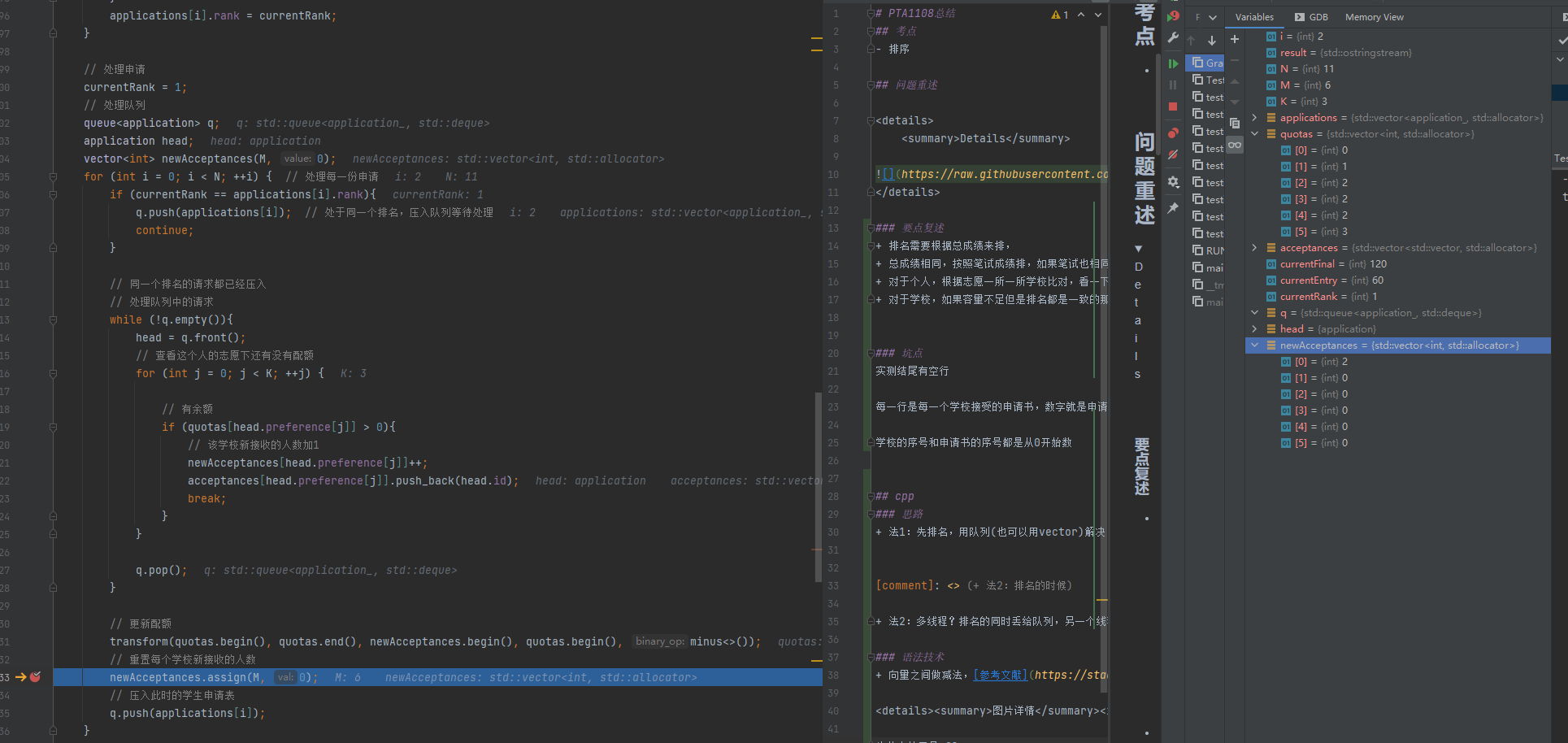Add new watch with plus icon
The height and width of the screenshot is (743, 1568).
[1235, 39]
